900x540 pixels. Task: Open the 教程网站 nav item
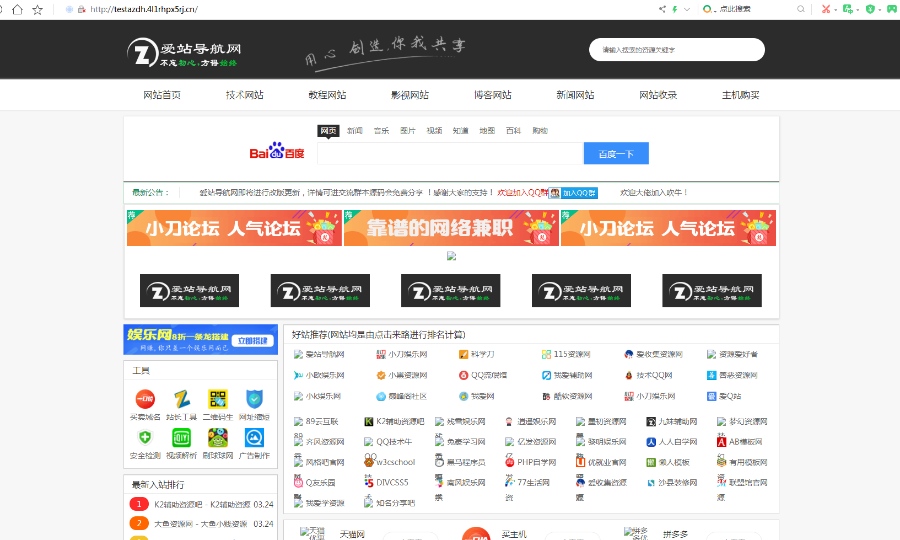pos(327,95)
